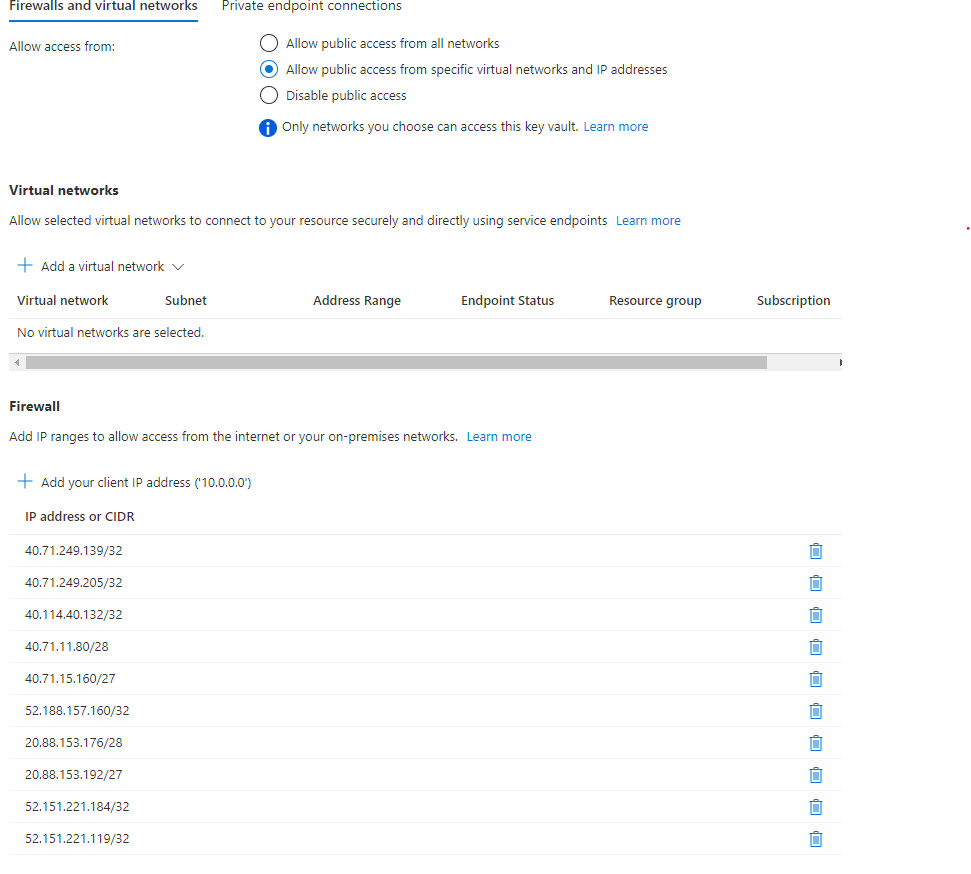Remove the 40.114.40.132/32 address
This screenshot has height=874, width=971.
[815, 615]
